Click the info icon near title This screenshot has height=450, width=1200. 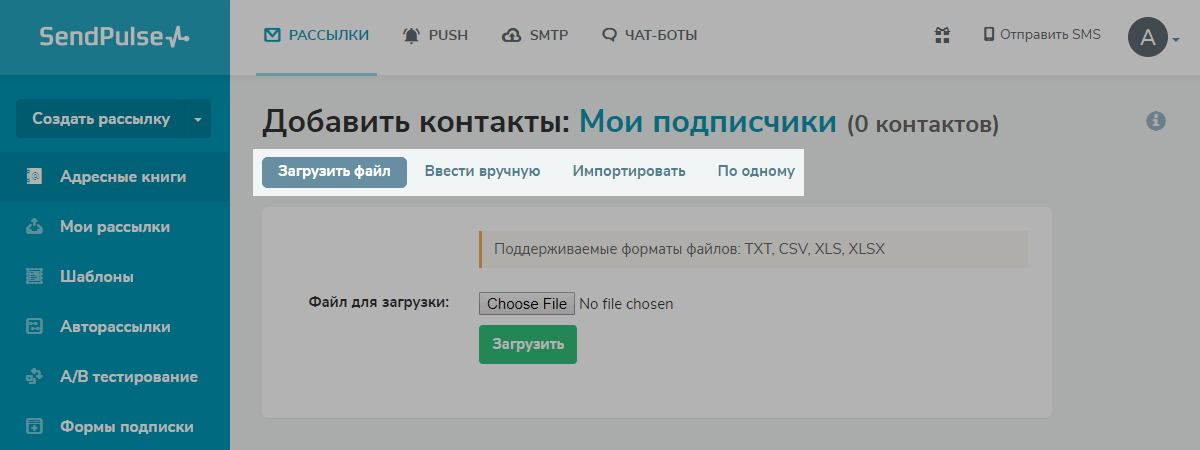[1156, 121]
